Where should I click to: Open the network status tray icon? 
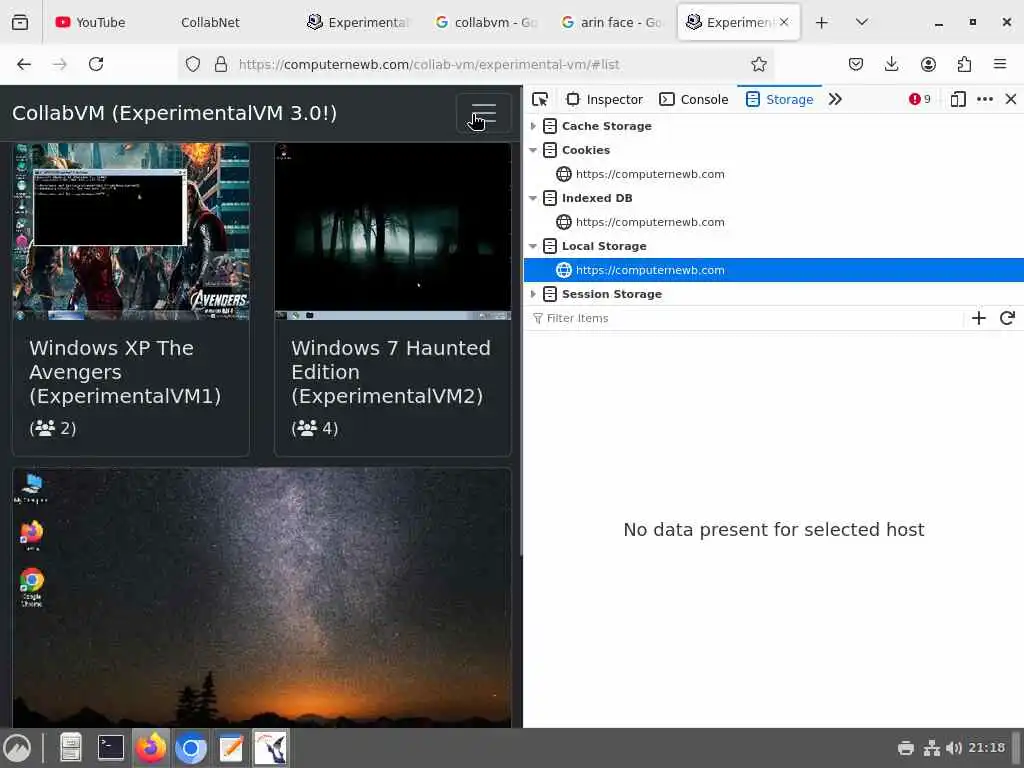point(931,748)
